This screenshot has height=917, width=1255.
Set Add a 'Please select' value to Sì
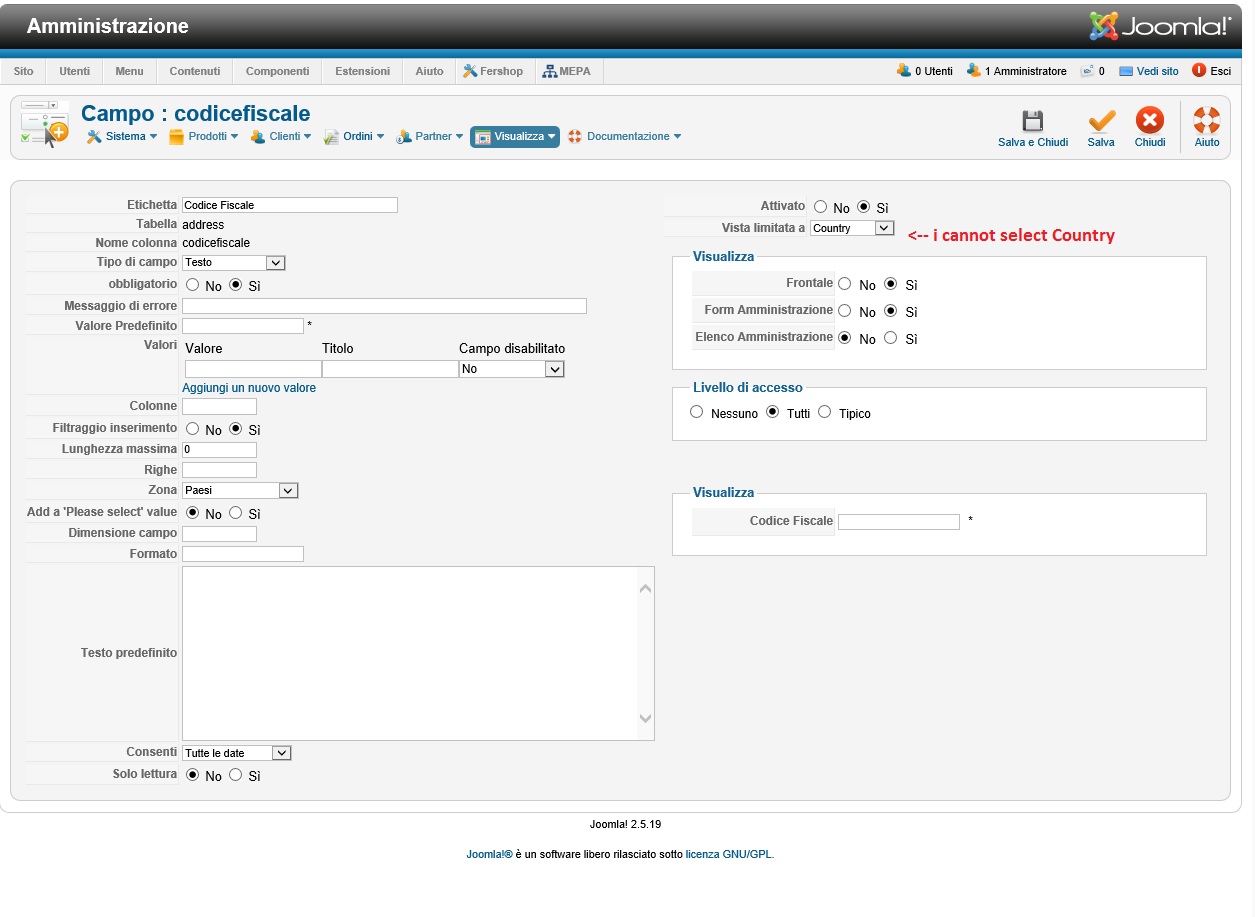236,513
